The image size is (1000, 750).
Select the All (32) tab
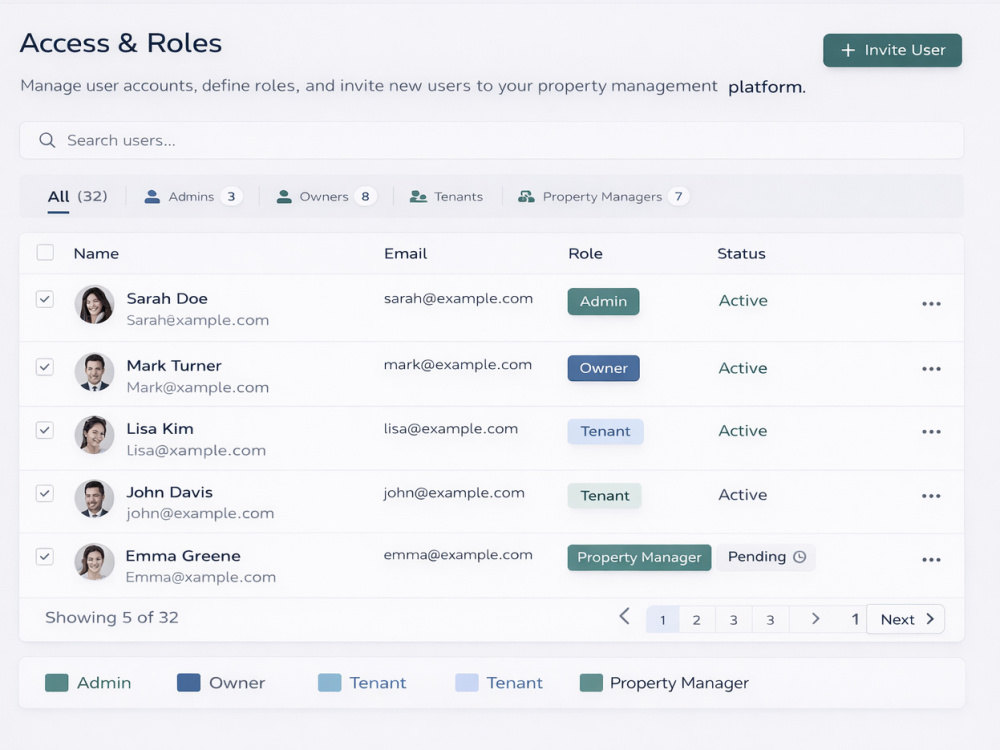click(77, 196)
